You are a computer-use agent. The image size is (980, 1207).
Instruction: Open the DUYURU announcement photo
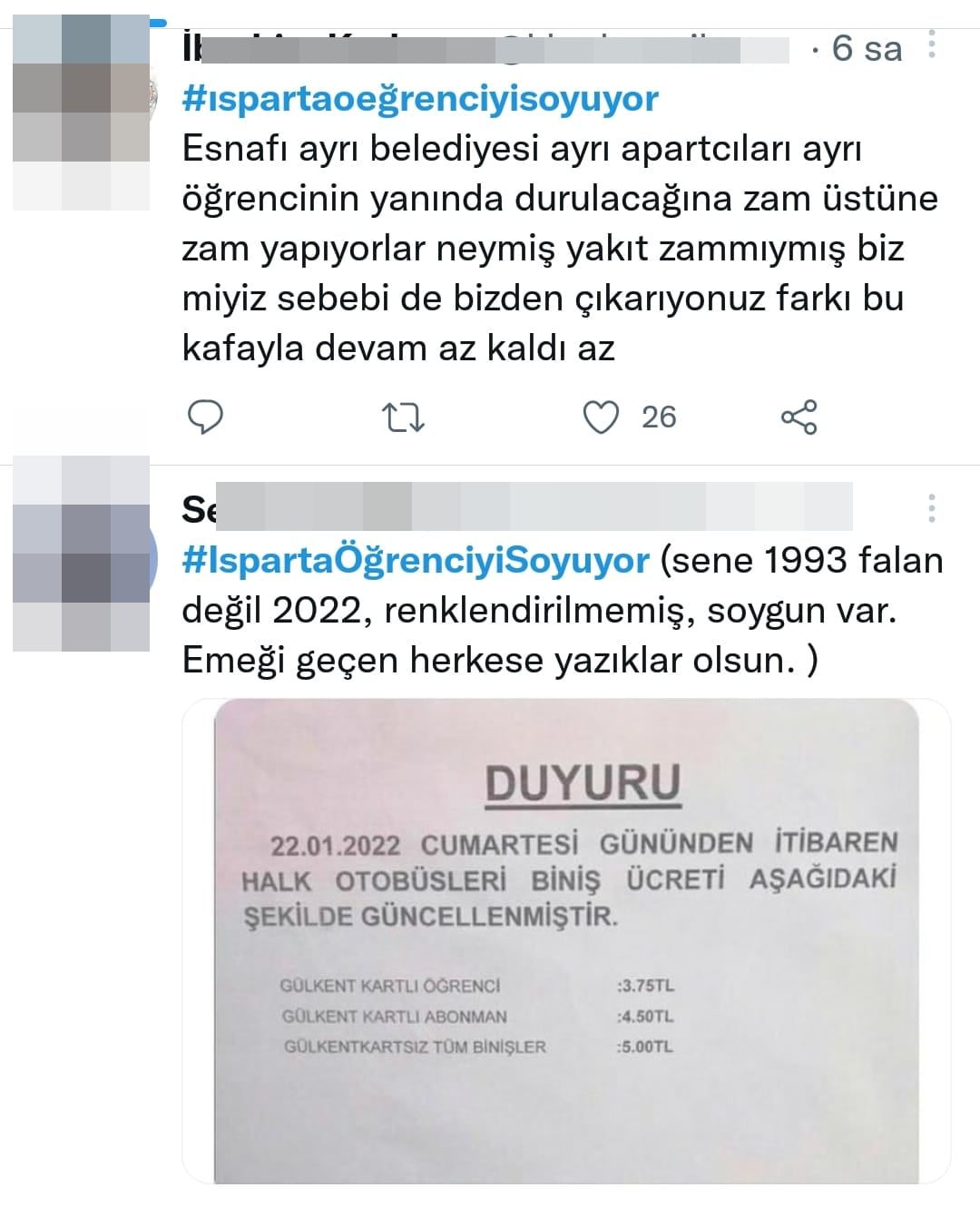(x=567, y=941)
